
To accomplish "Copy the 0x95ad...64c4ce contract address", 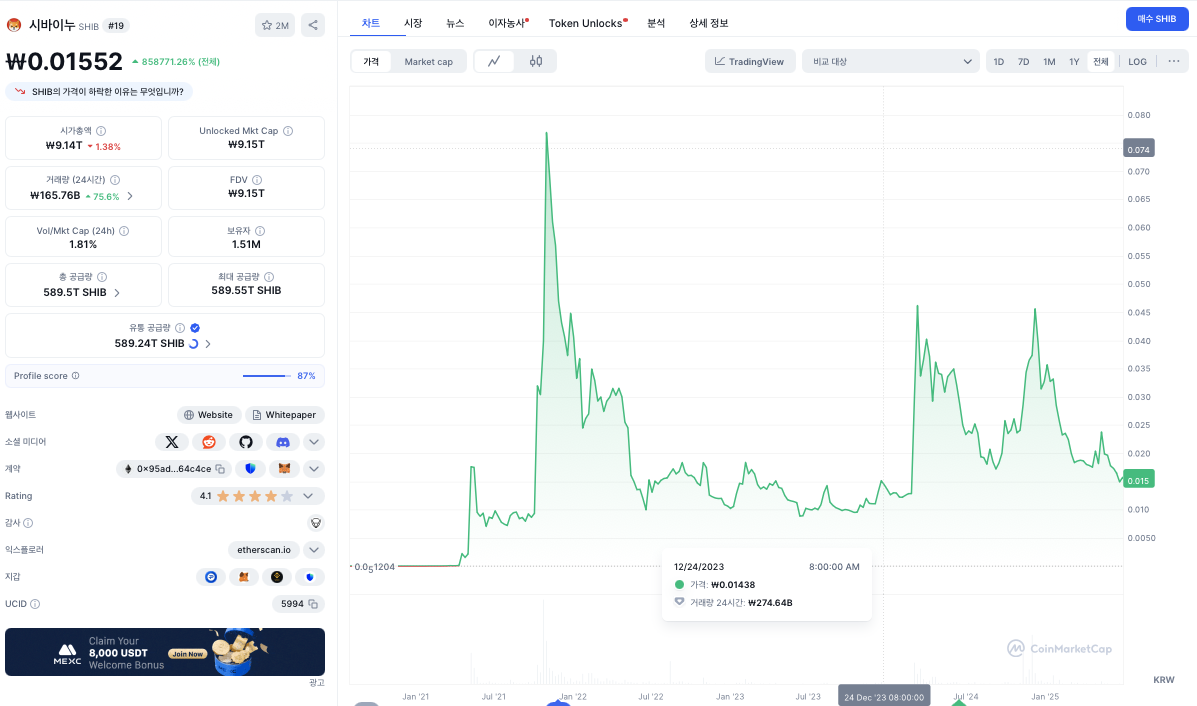I will coord(220,469).
